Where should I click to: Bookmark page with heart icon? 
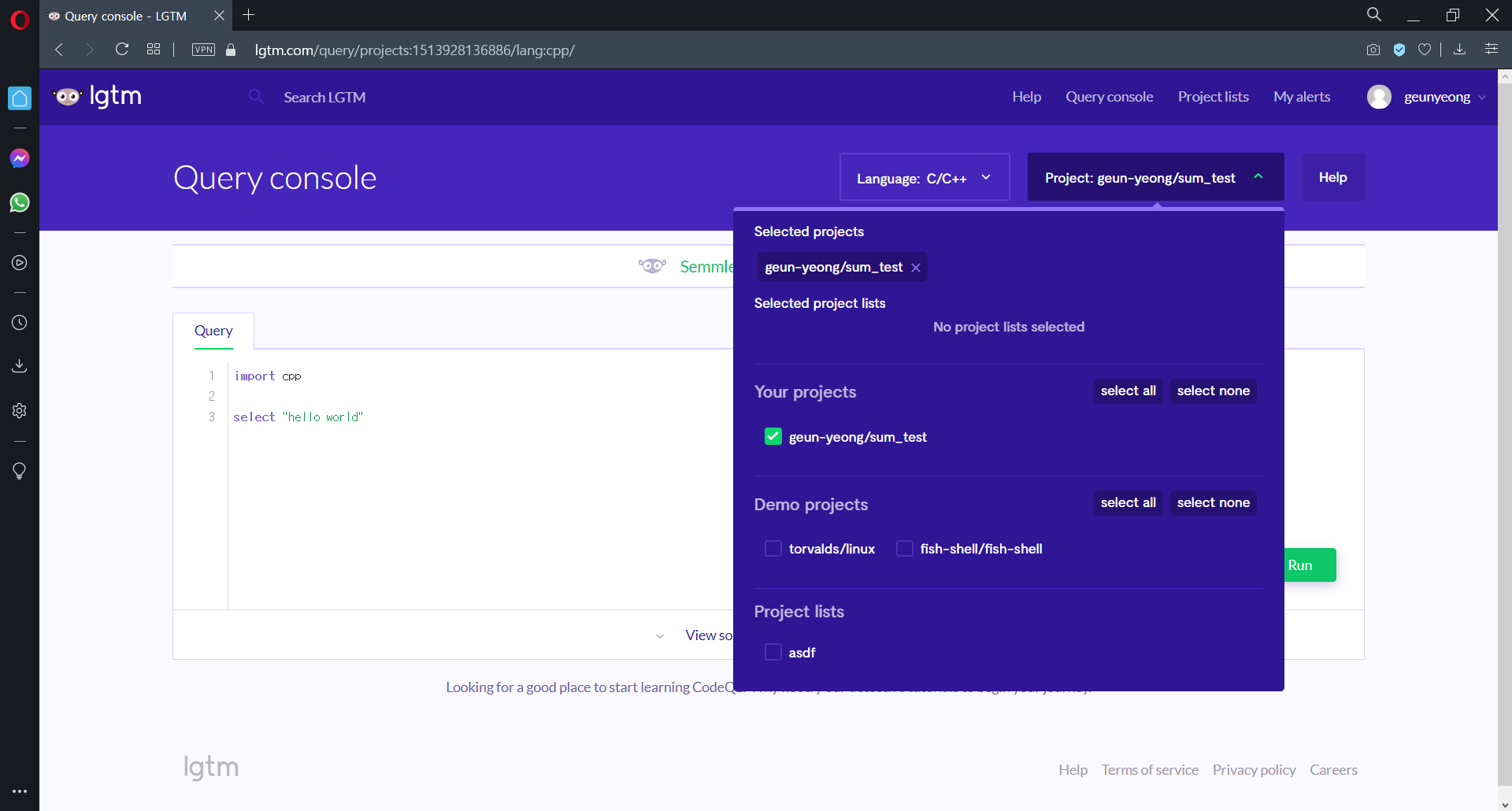click(x=1425, y=50)
